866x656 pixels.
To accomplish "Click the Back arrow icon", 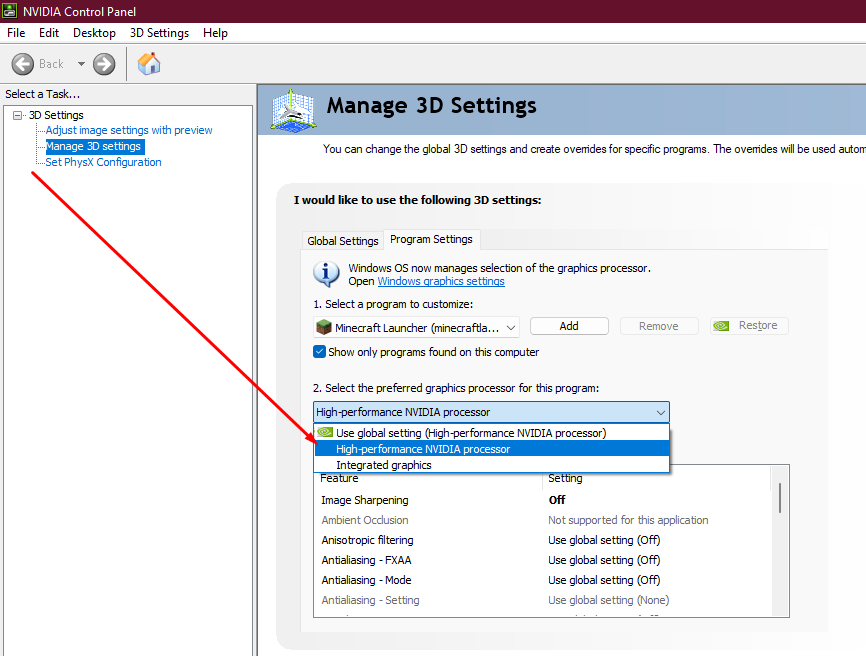I will 23,64.
